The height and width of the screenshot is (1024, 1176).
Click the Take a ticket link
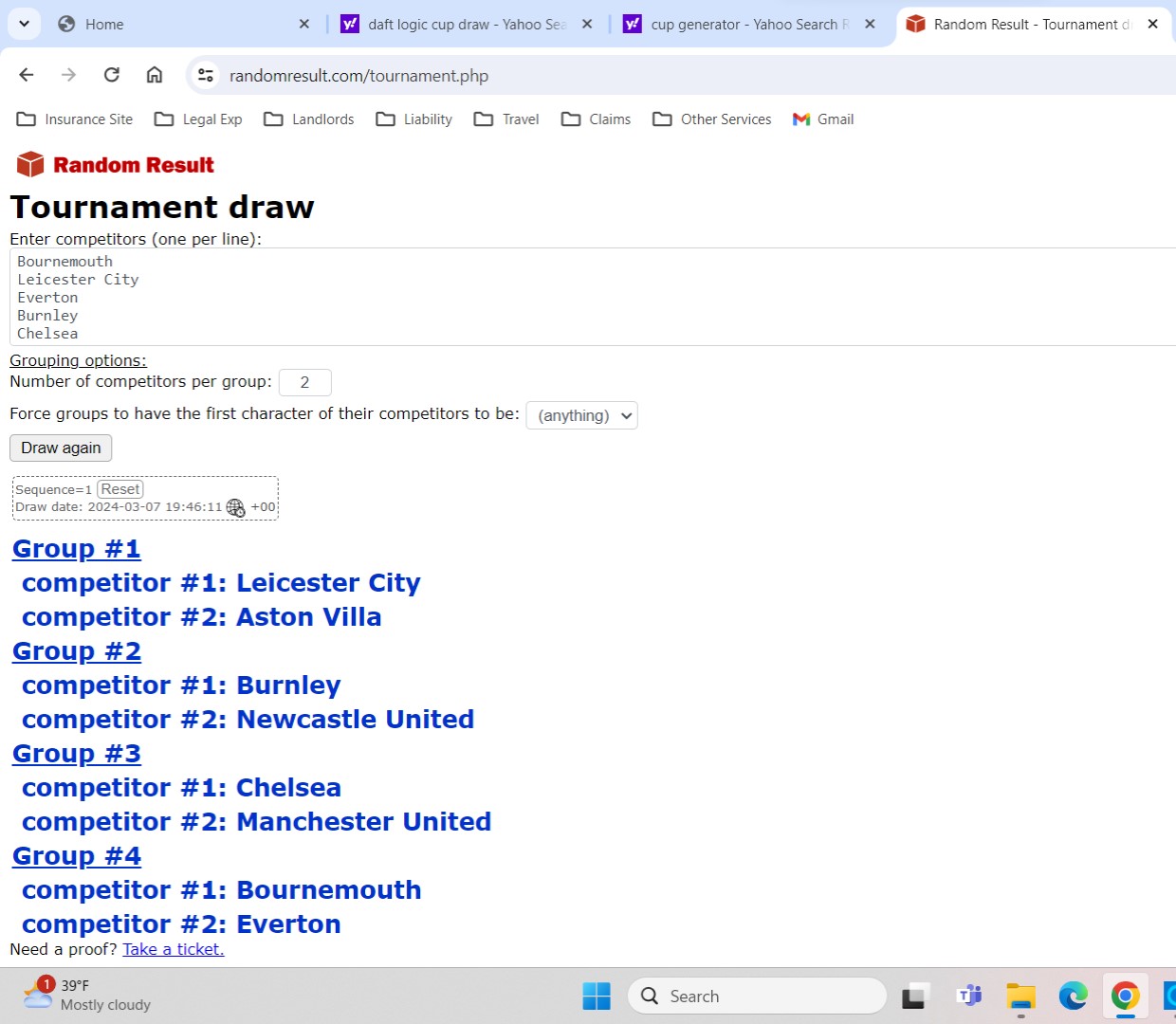pyautogui.click(x=174, y=949)
